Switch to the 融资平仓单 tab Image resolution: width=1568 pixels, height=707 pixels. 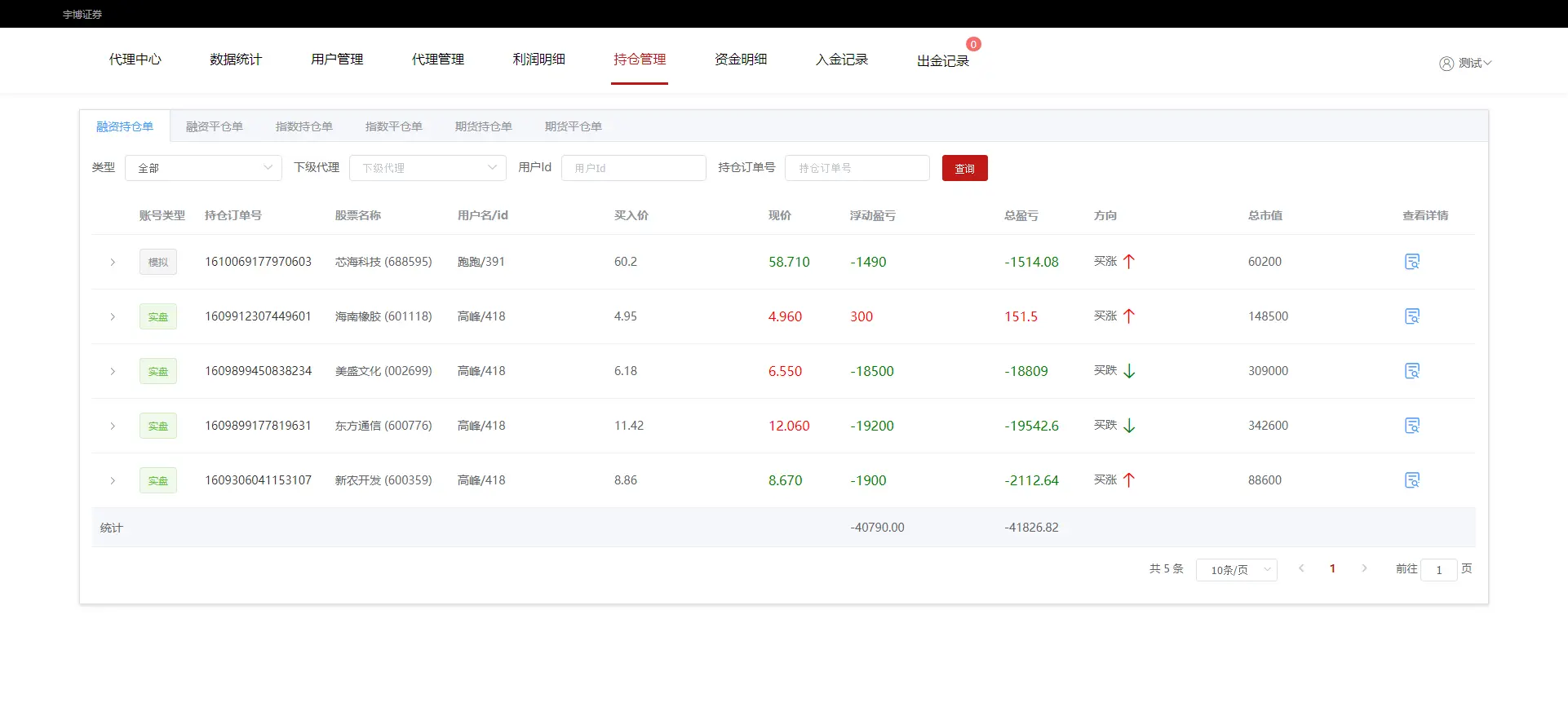point(215,126)
